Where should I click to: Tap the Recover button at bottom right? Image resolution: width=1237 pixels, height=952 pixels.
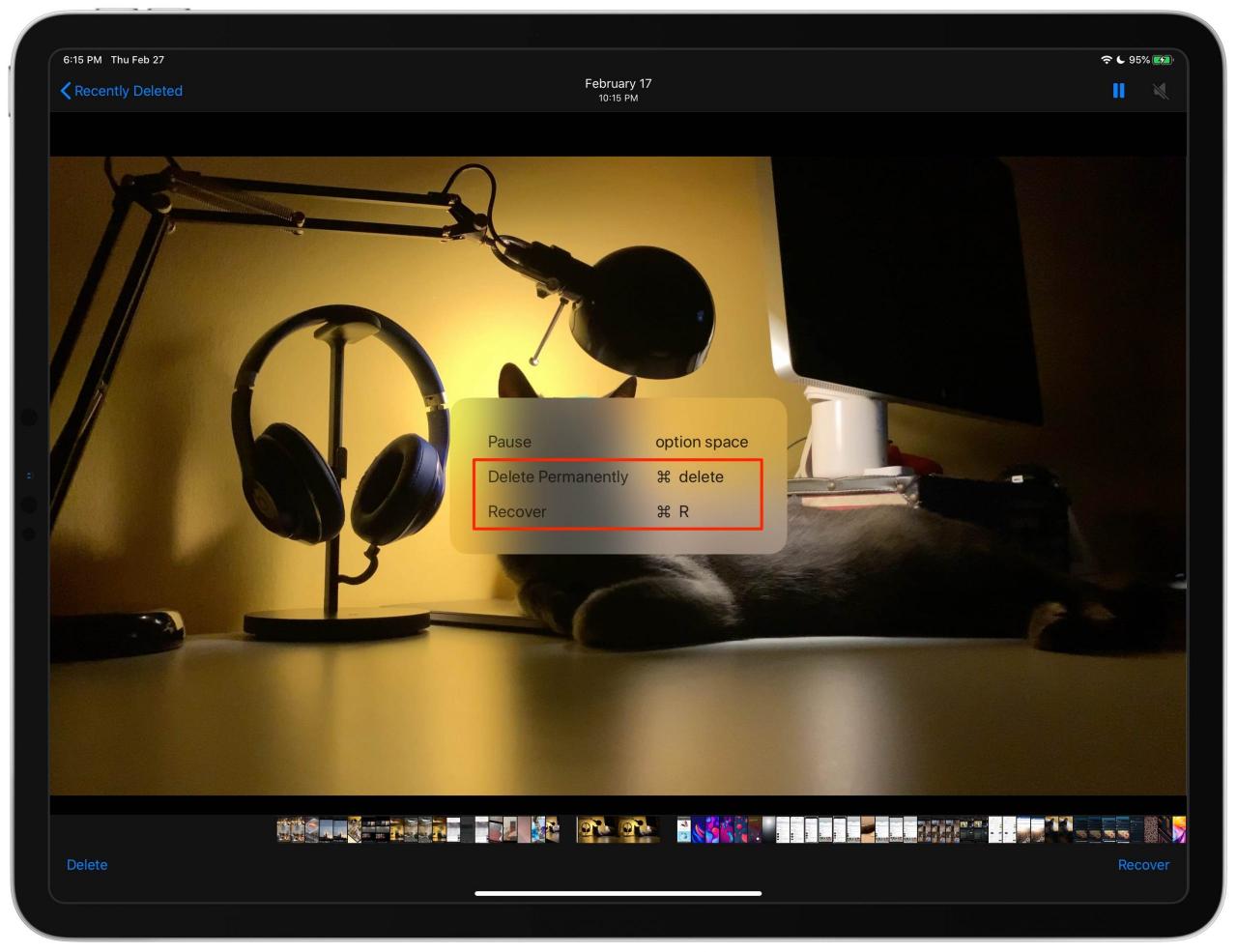click(x=1143, y=865)
